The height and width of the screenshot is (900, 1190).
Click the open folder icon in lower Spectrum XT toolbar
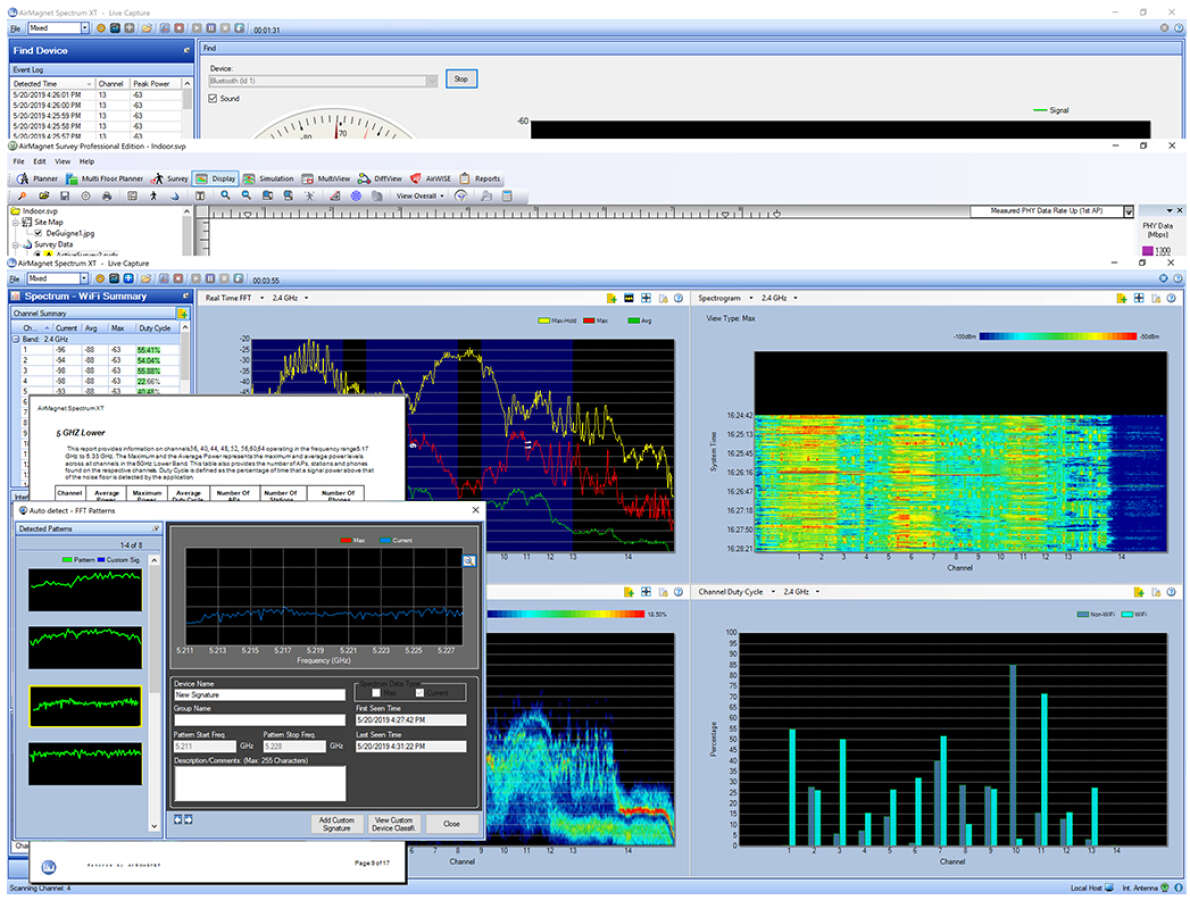click(x=145, y=279)
